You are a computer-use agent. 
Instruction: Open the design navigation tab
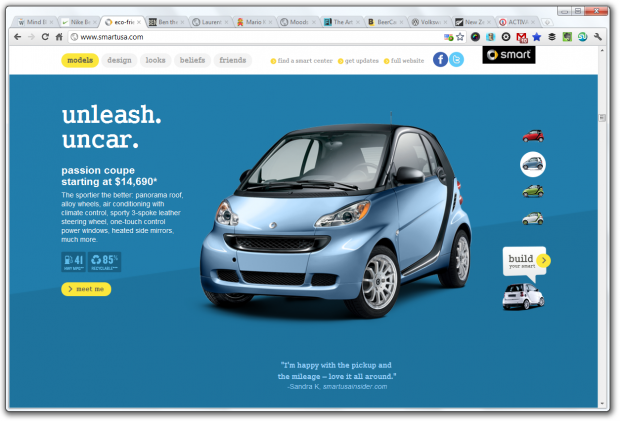point(119,60)
